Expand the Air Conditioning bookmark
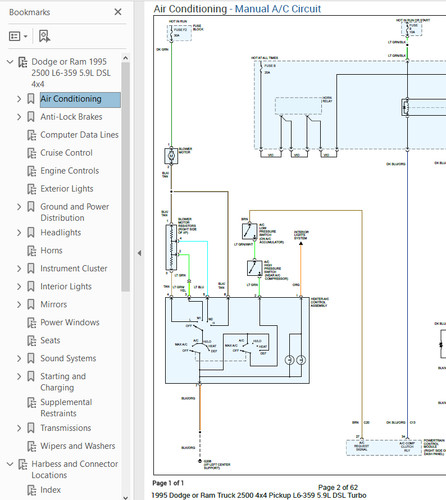Viewport: 446px width, 500px height. [19, 99]
